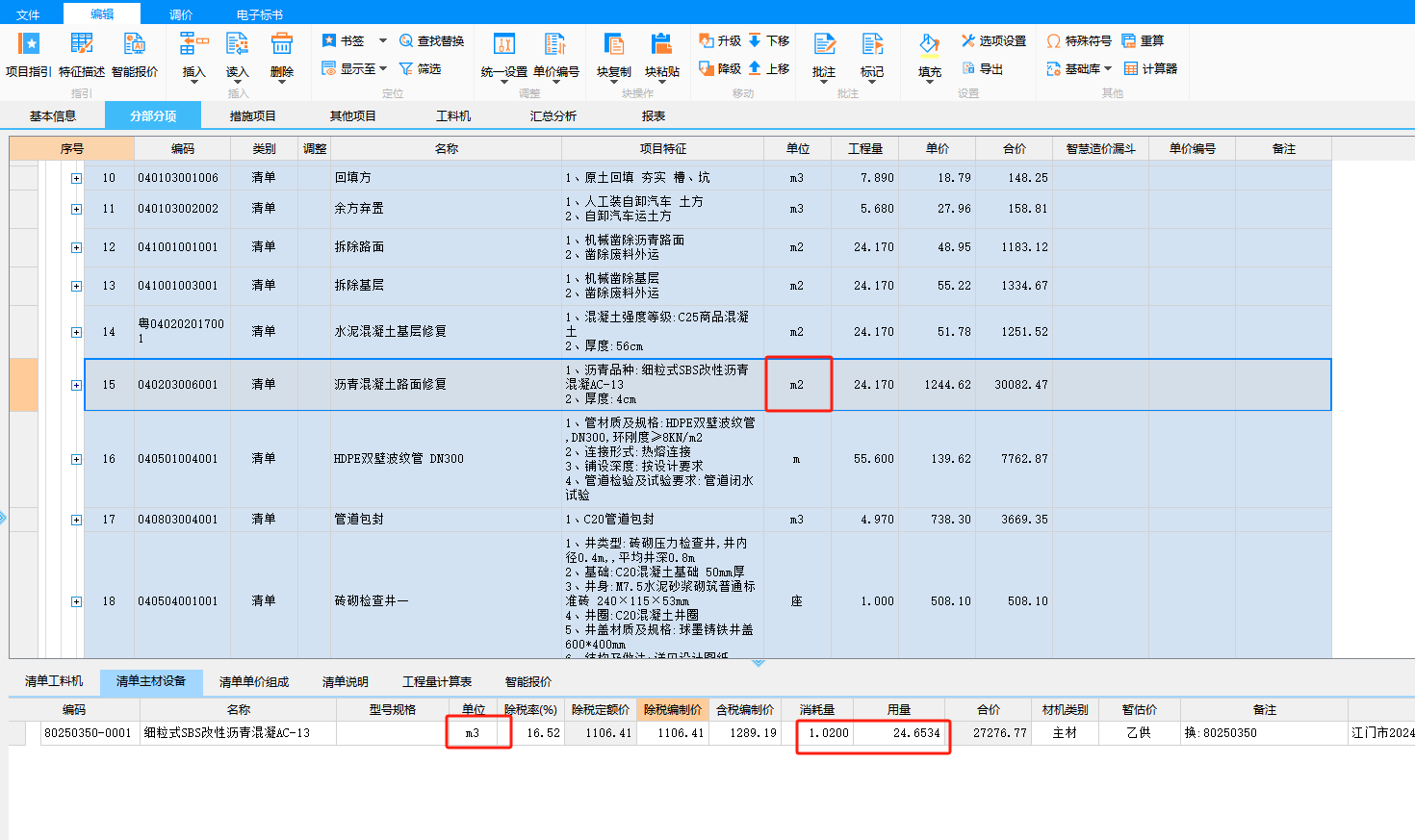
Task: Expand row 13 拆除基层
Action: (76, 286)
